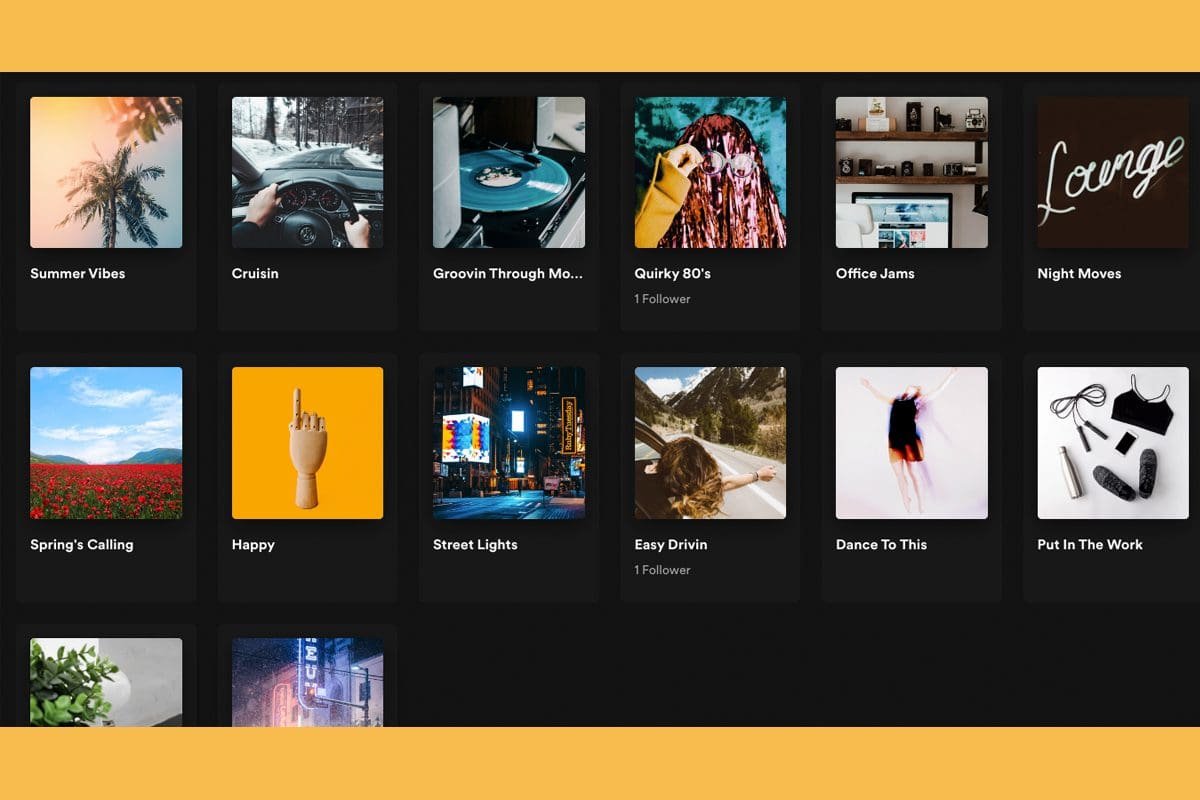Click the Dance To This title text
The image size is (1200, 800).
(881, 545)
